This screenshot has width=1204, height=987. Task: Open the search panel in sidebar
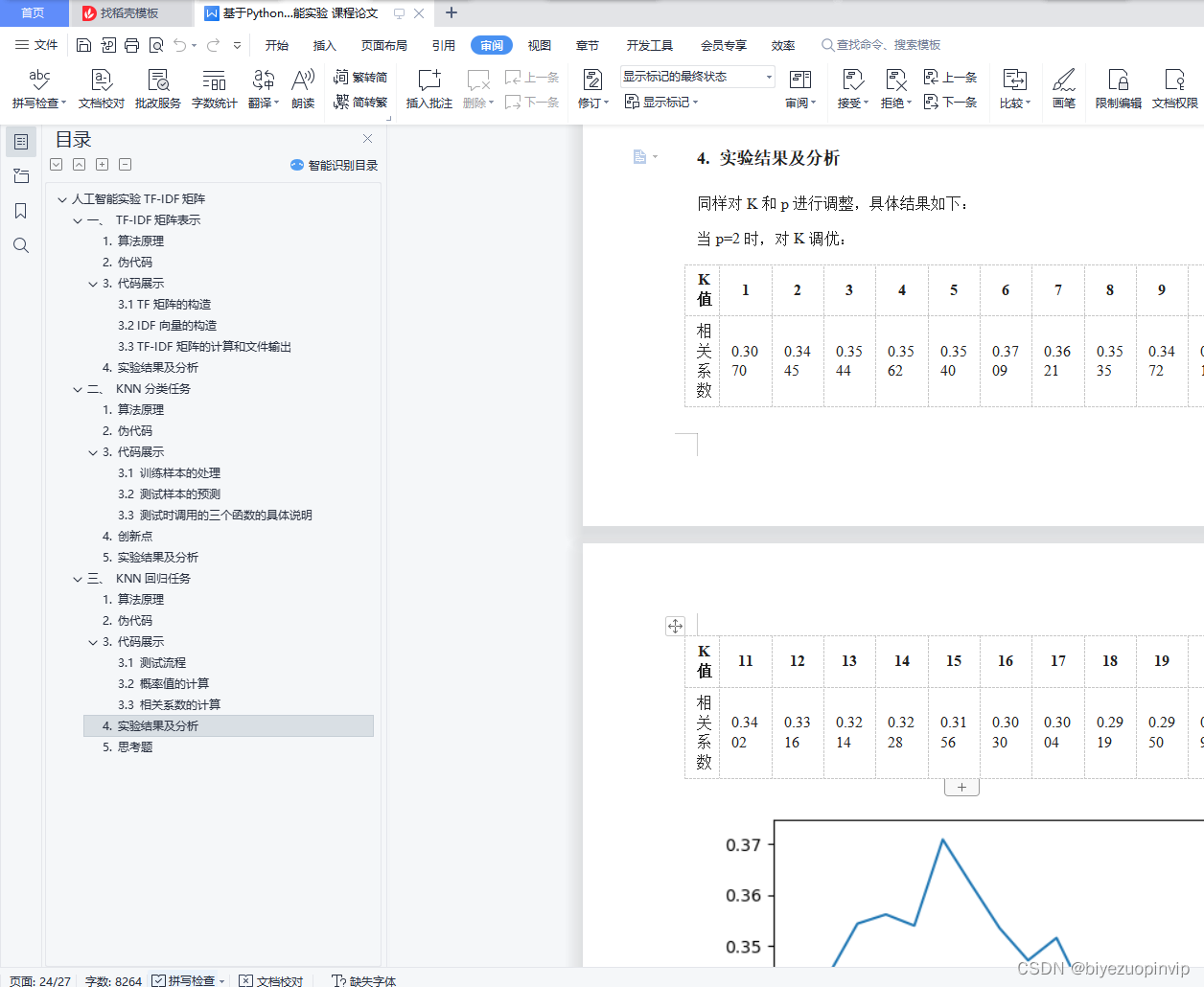[x=21, y=245]
